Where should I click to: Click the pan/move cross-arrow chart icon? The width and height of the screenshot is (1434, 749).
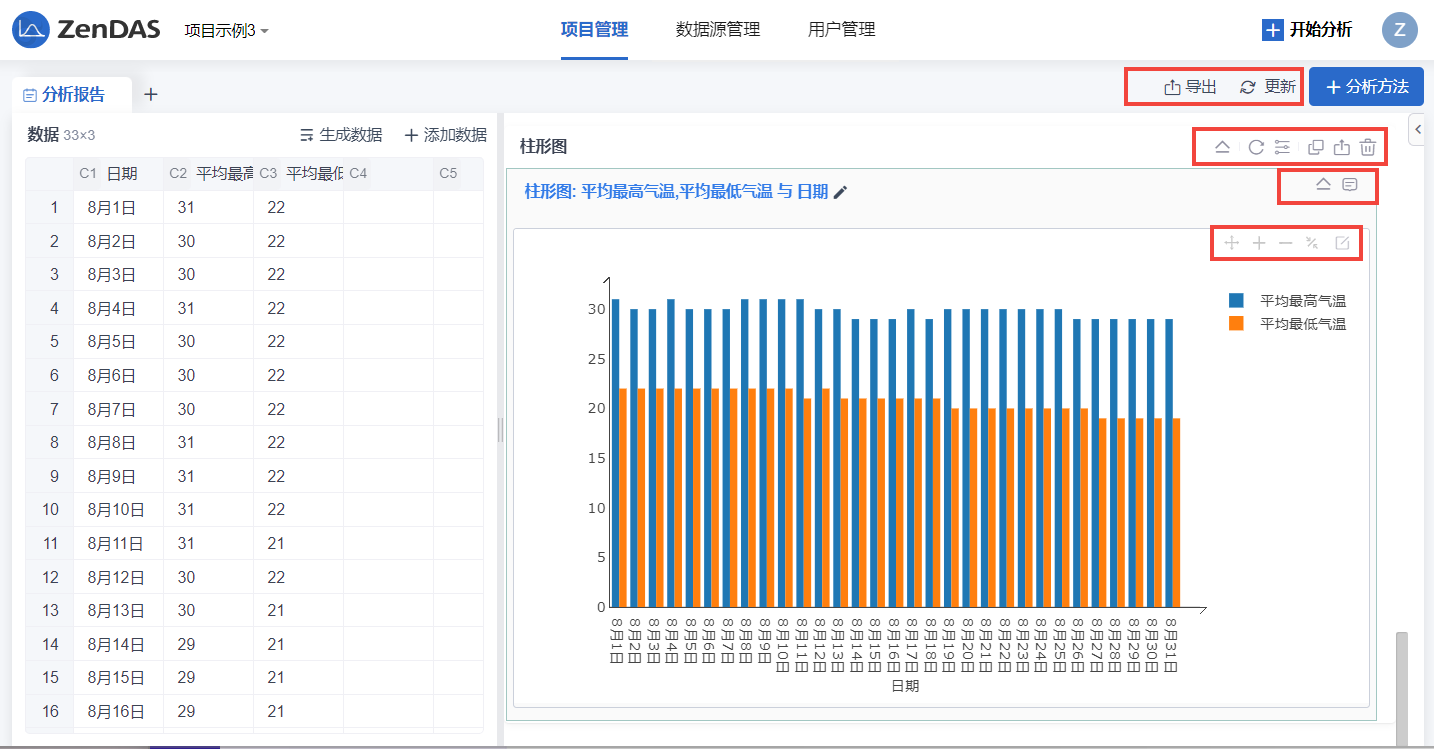click(1232, 243)
